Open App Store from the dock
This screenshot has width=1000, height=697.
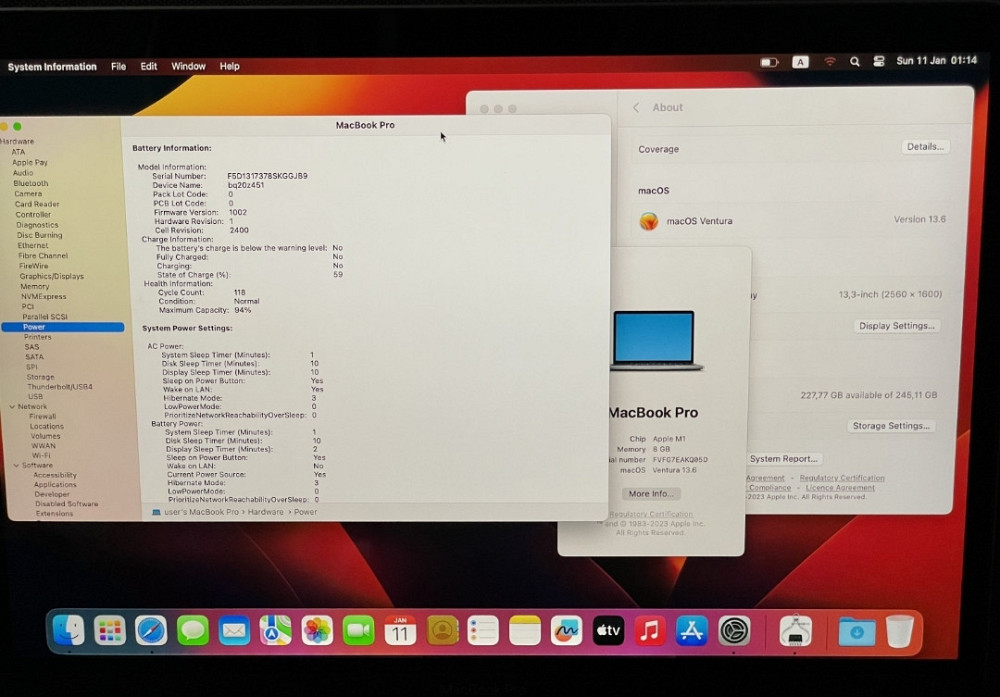(692, 630)
